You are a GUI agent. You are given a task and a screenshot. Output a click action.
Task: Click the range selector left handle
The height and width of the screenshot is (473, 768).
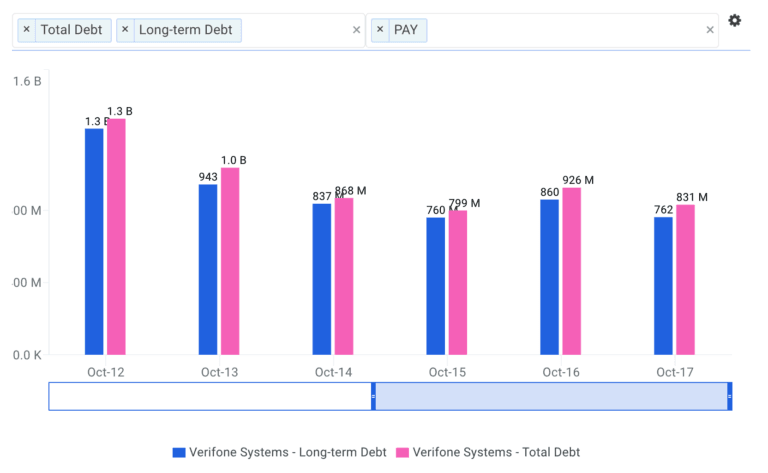[373, 396]
